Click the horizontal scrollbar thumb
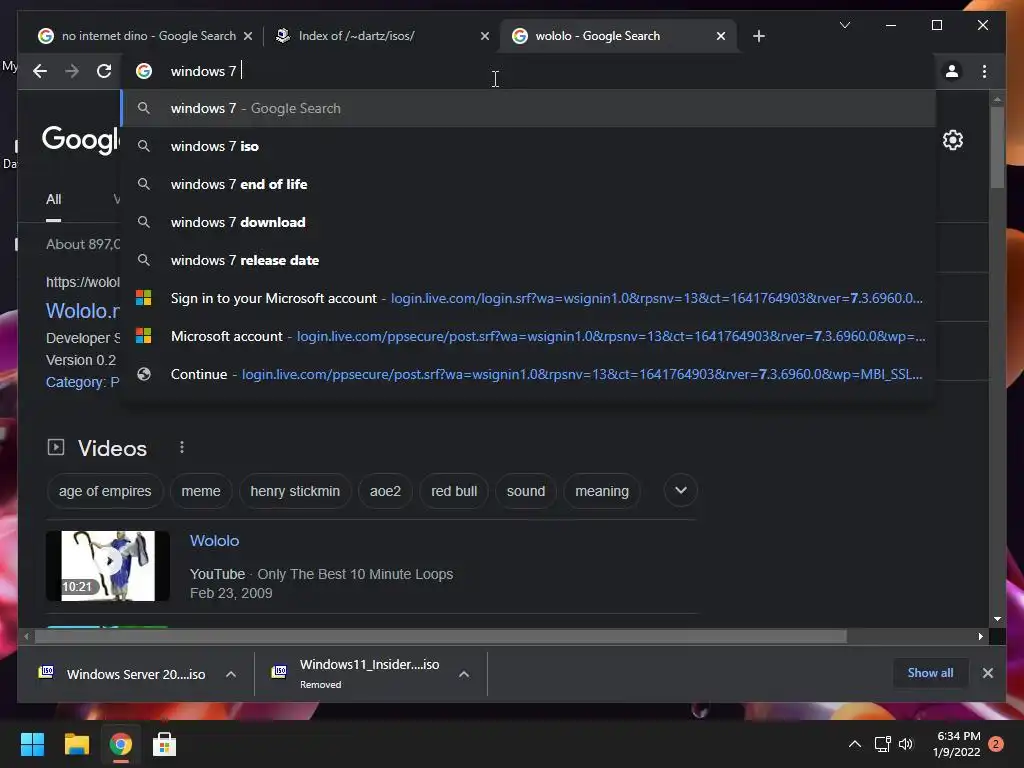Viewport: 1024px width, 768px height. [441, 636]
